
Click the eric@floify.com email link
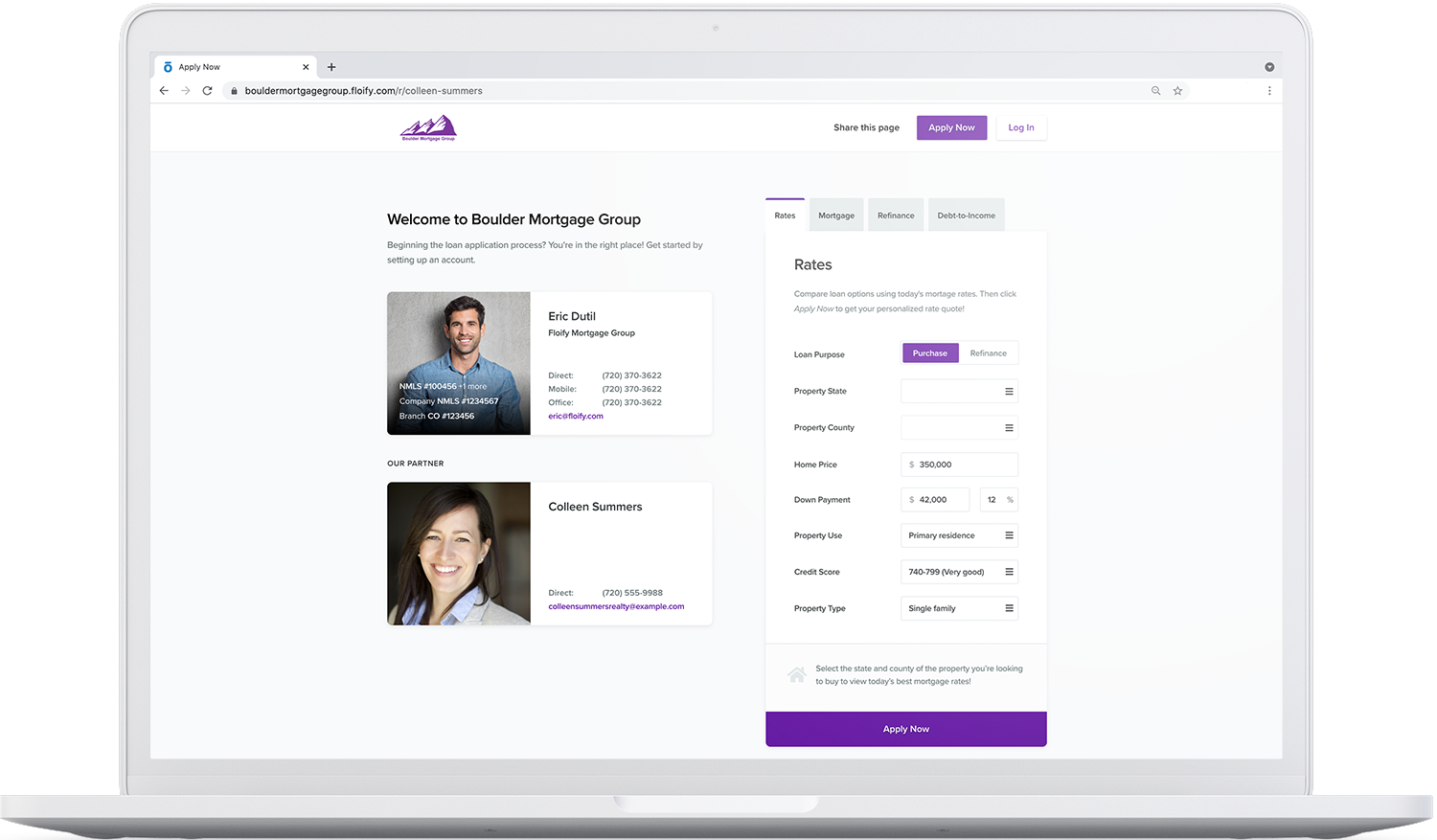tap(576, 417)
